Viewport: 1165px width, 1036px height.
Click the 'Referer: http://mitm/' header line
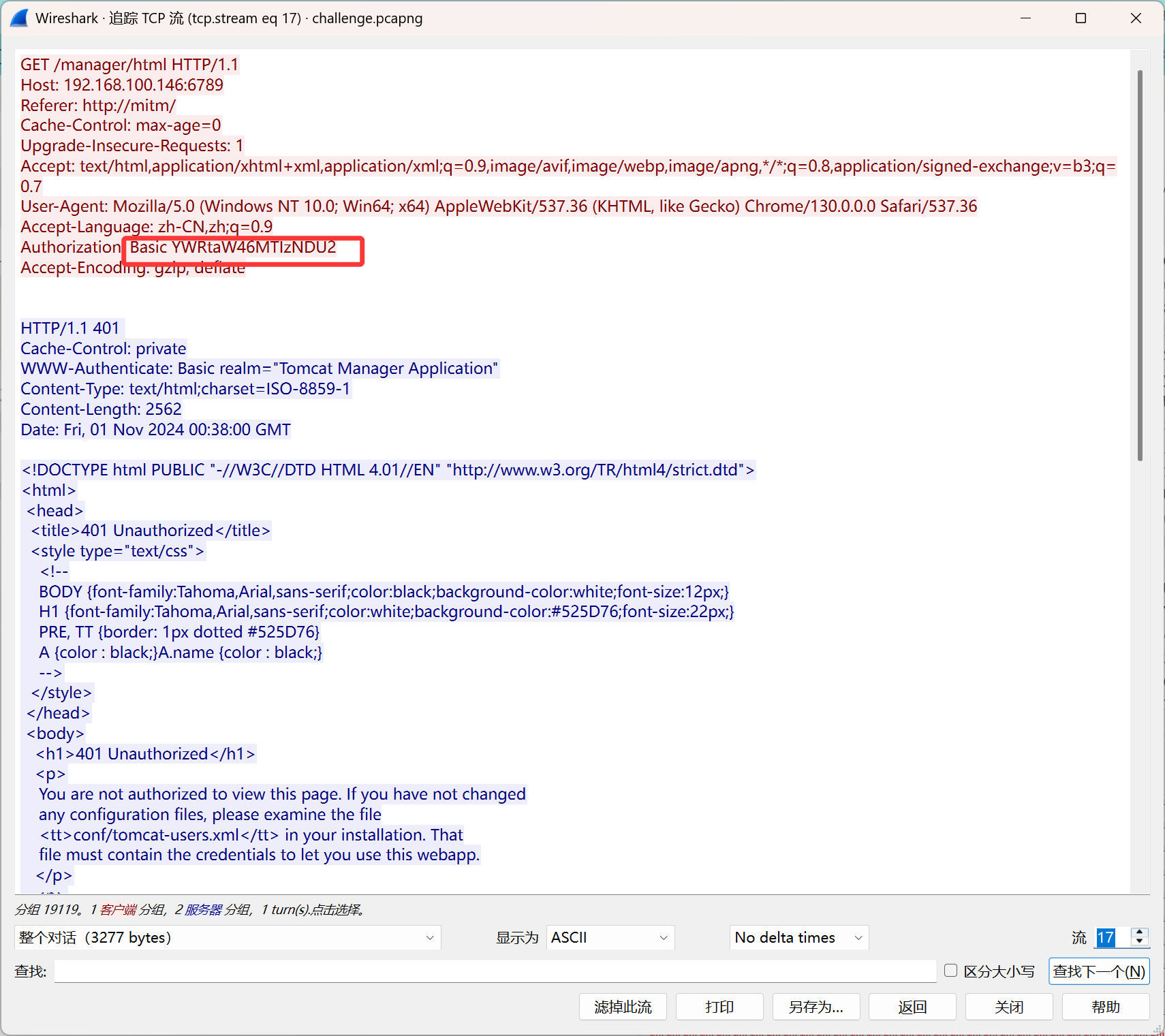tap(98, 106)
